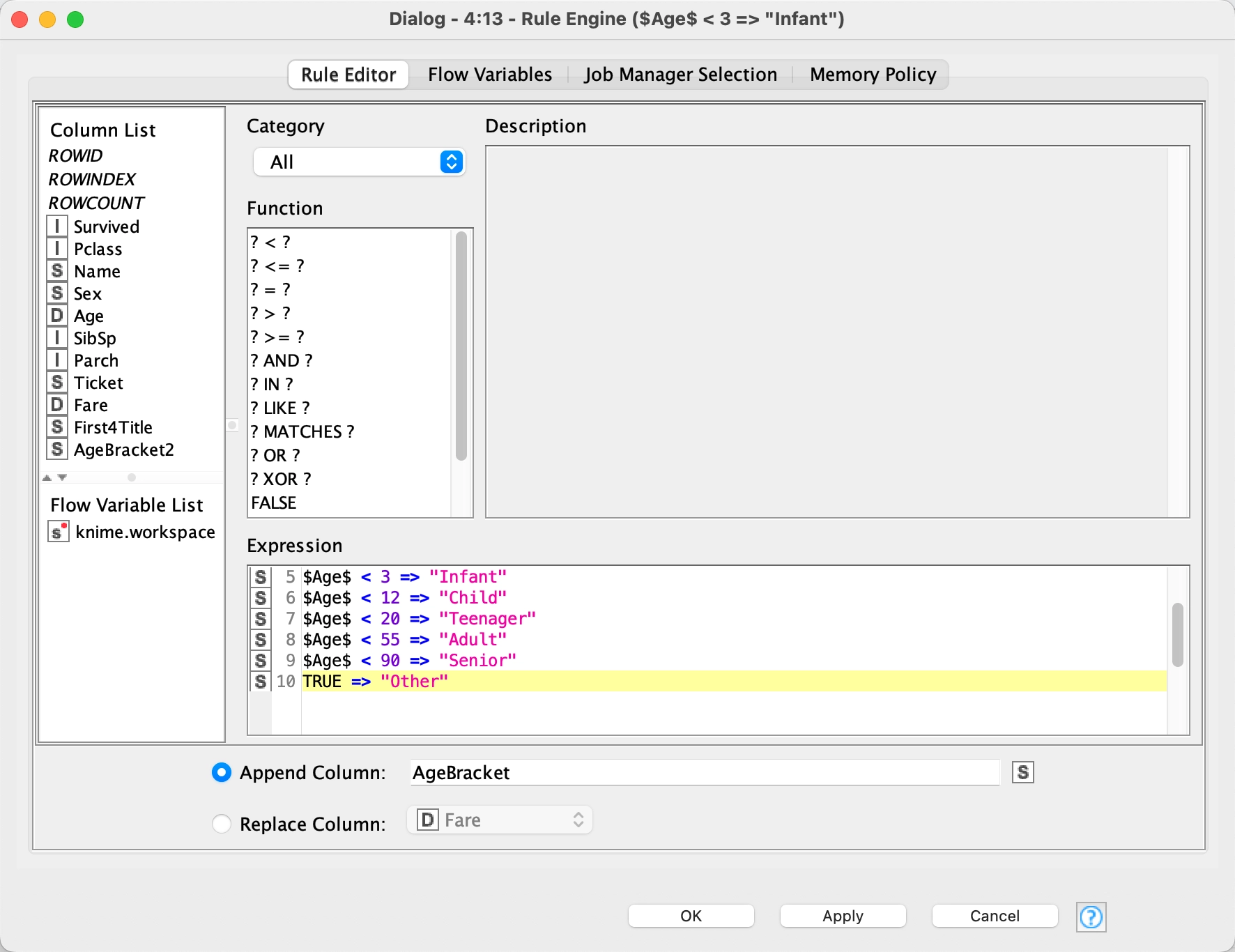Switch to the Flow Variables tab
Image resolution: width=1235 pixels, height=952 pixels.
point(489,75)
